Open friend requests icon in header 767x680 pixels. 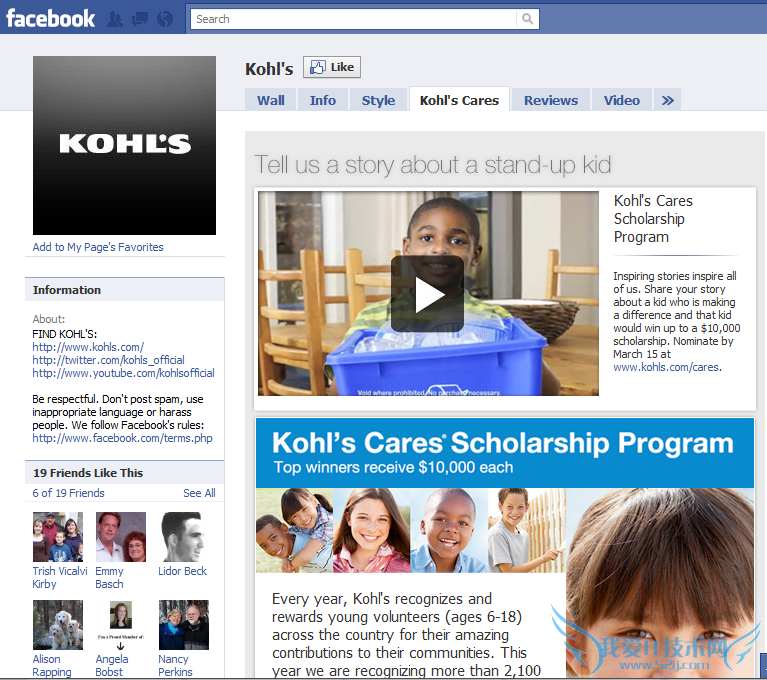115,19
